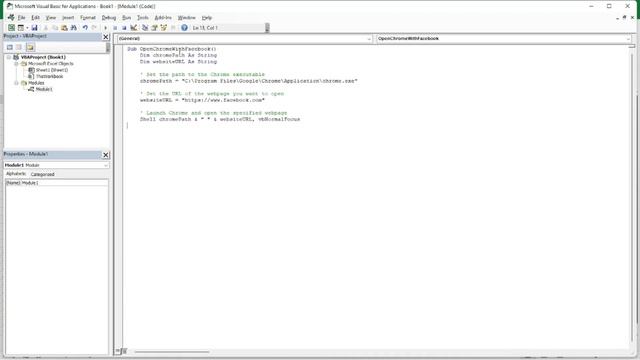The width and height of the screenshot is (640, 360).
Task: Save the workbook with the floppy icon
Action: [34, 28]
